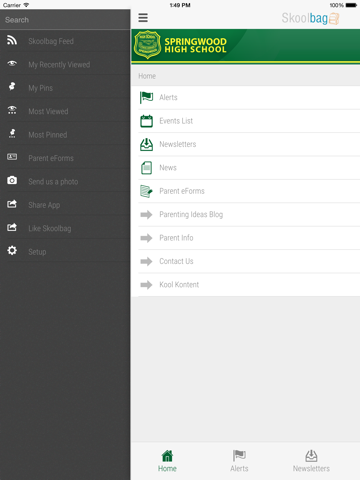
Task: Expand the Parent Info arrow
Action: [x=146, y=238]
